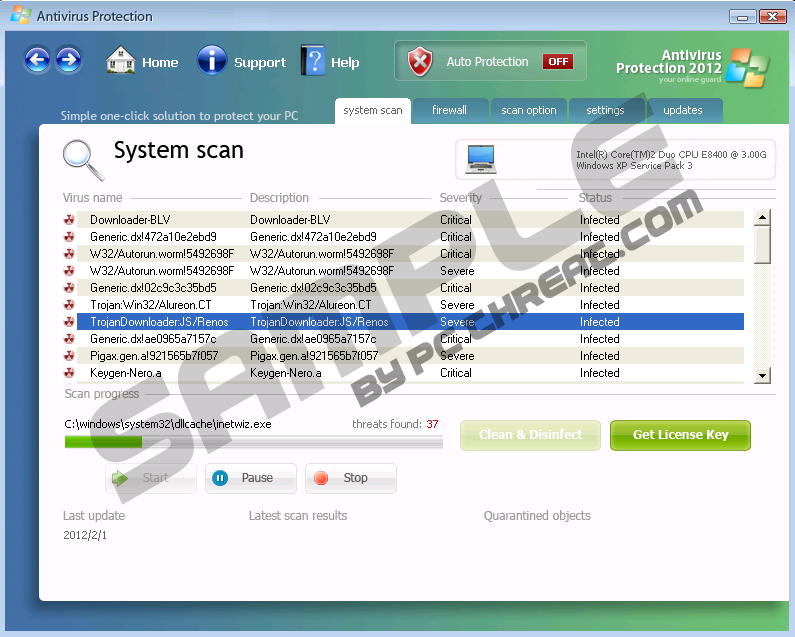Click the magnifying glass System scan icon

[83, 160]
